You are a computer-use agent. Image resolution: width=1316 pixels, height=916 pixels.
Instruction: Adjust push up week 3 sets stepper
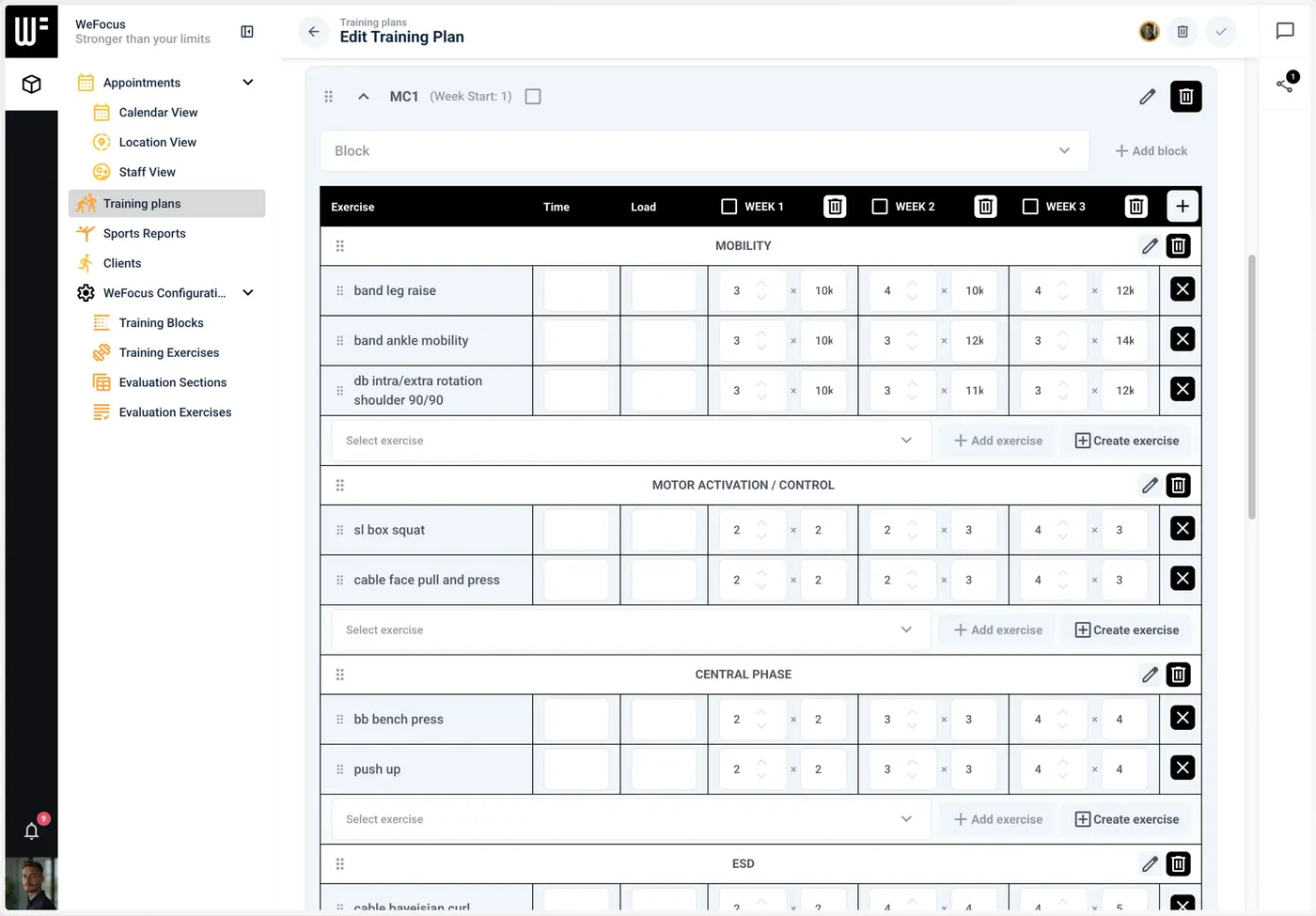(x=1063, y=769)
